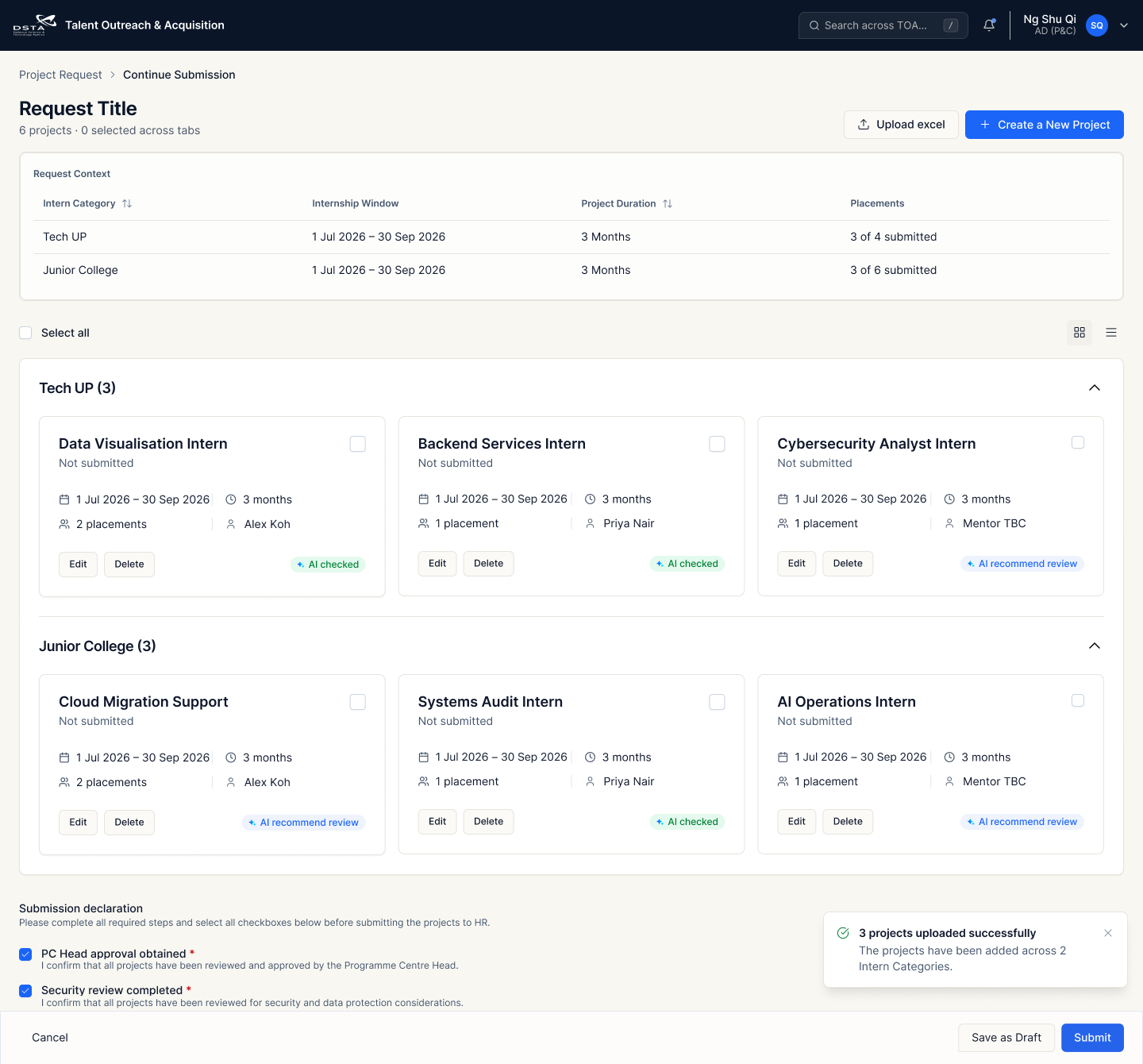Collapse the Tech UP section

(x=1095, y=387)
